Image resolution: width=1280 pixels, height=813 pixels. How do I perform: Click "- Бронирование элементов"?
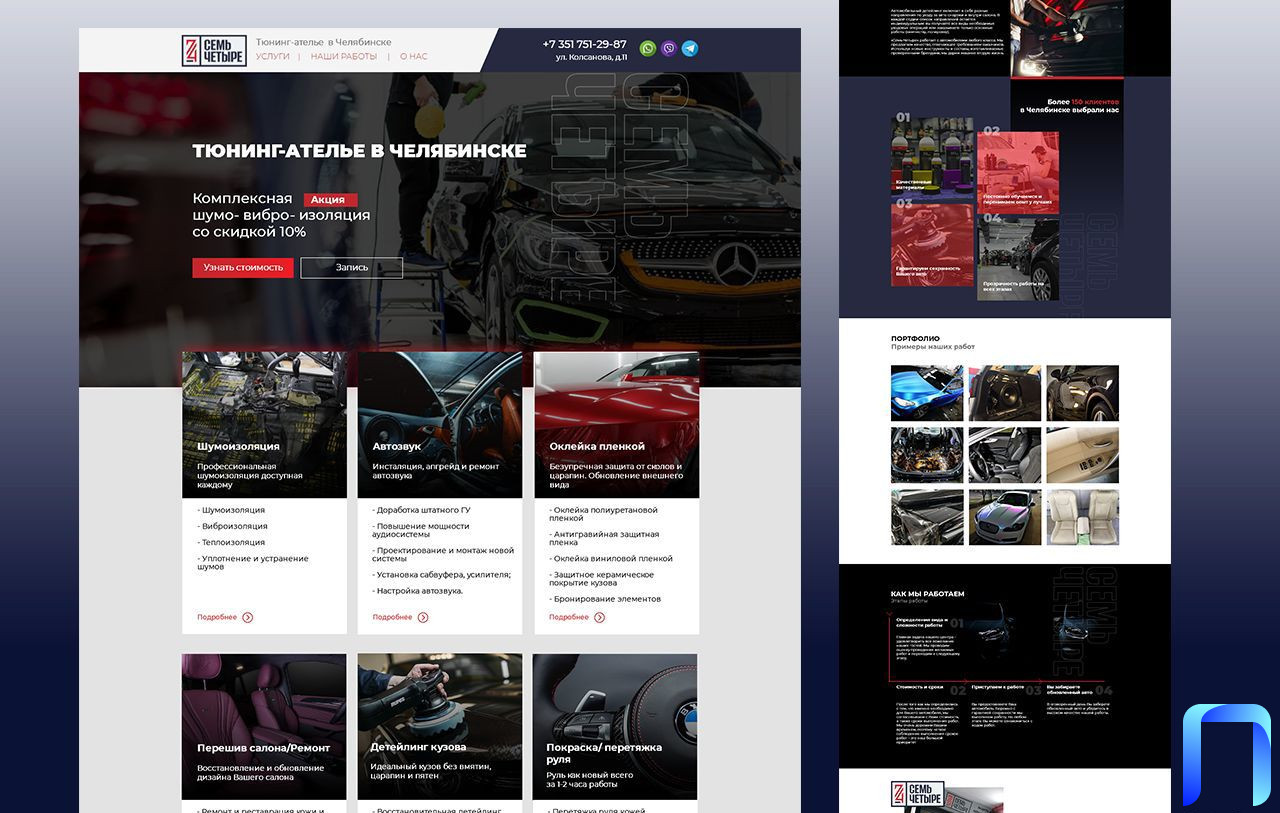point(605,599)
